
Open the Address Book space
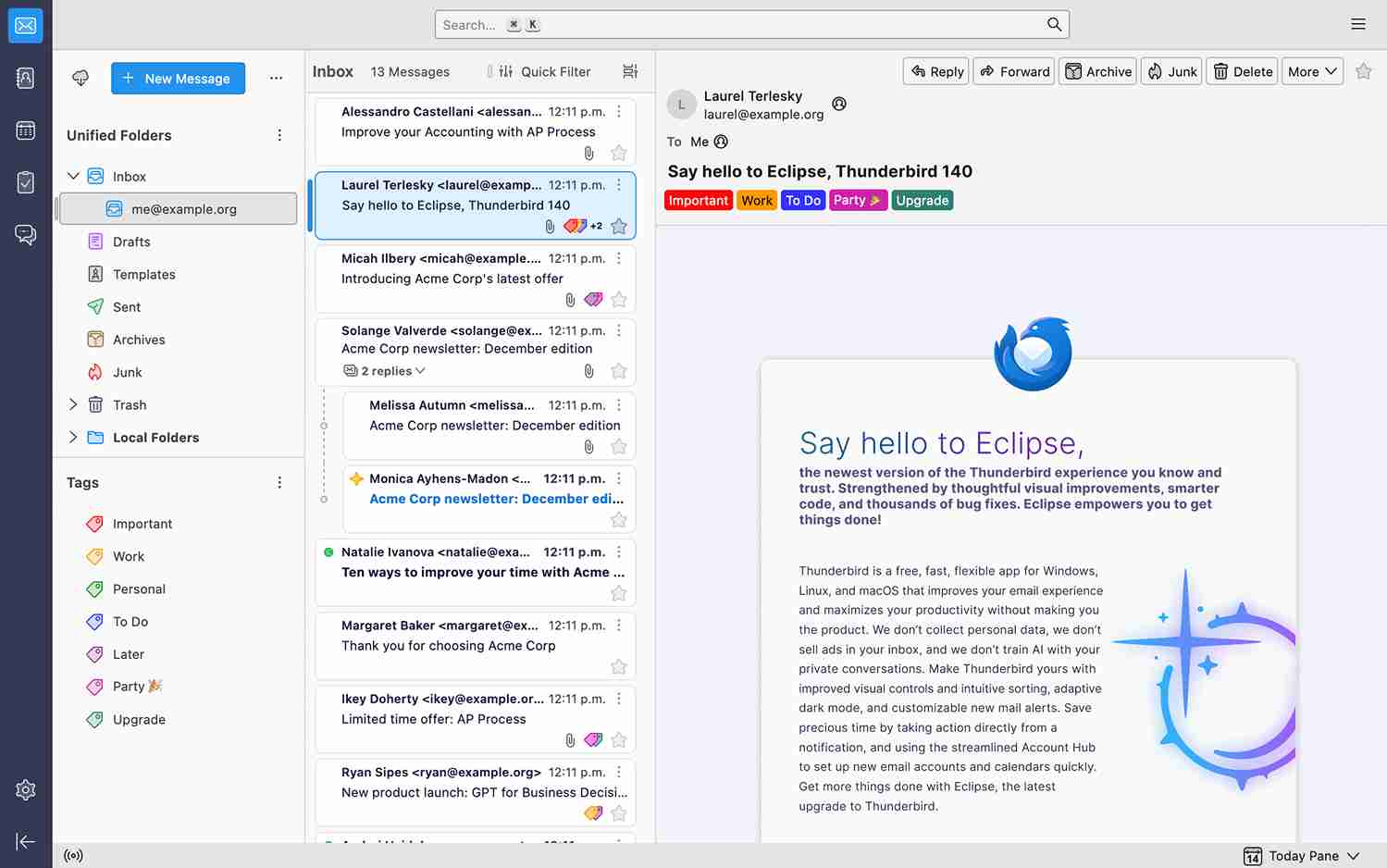point(26,78)
